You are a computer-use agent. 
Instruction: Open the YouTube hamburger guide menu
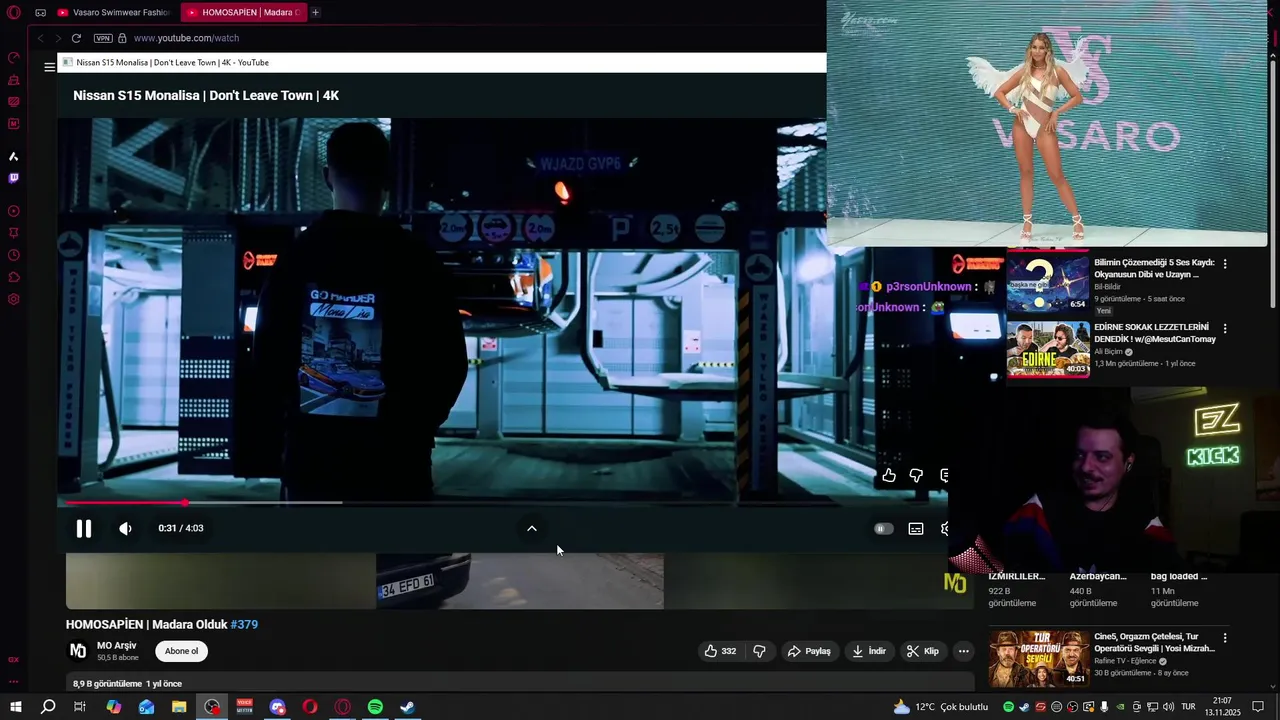point(49,67)
